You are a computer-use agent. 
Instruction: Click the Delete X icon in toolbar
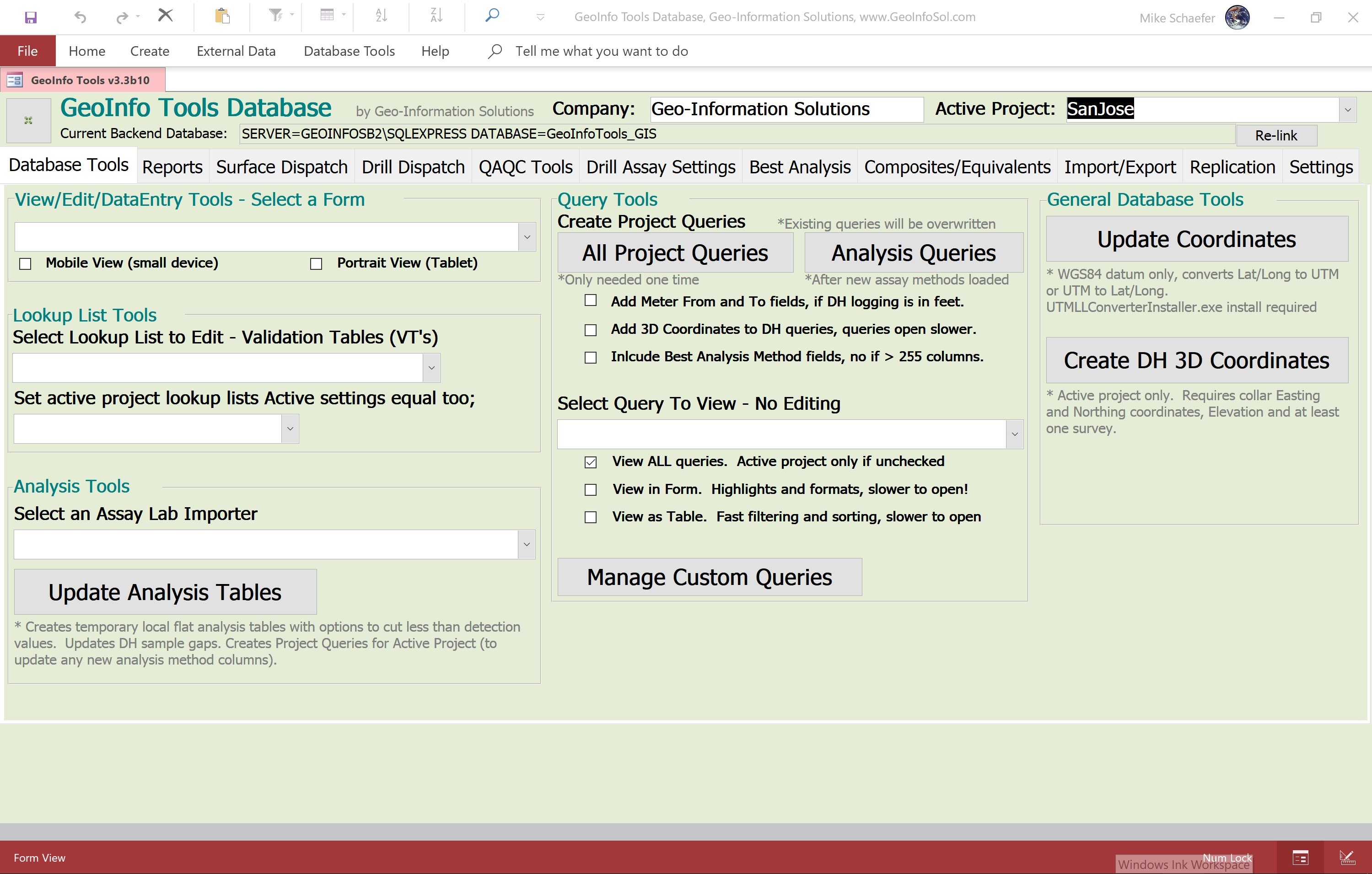165,16
